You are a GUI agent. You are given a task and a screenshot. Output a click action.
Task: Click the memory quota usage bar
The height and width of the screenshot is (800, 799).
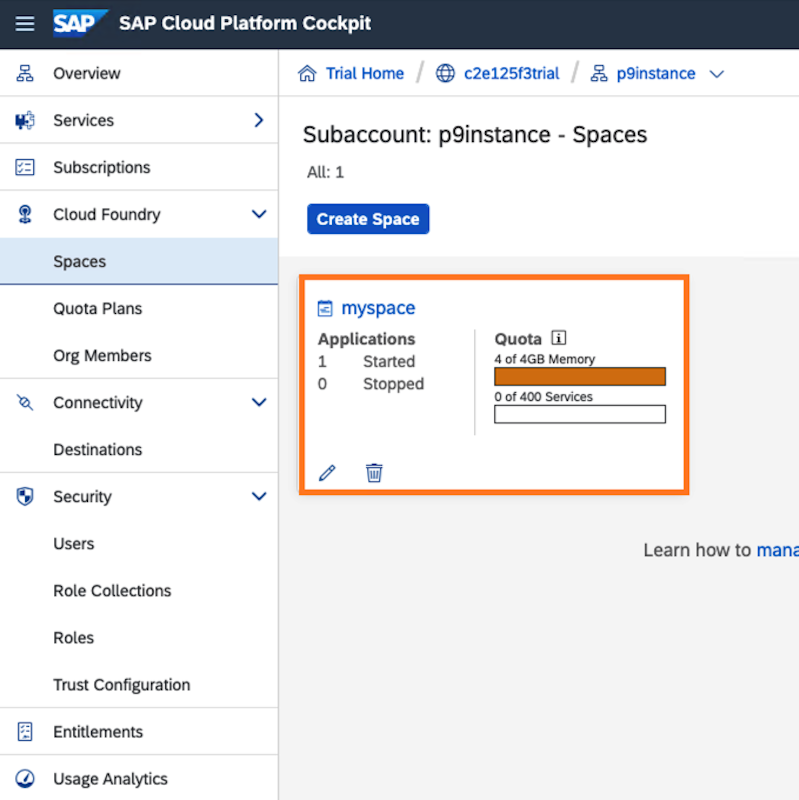580,376
